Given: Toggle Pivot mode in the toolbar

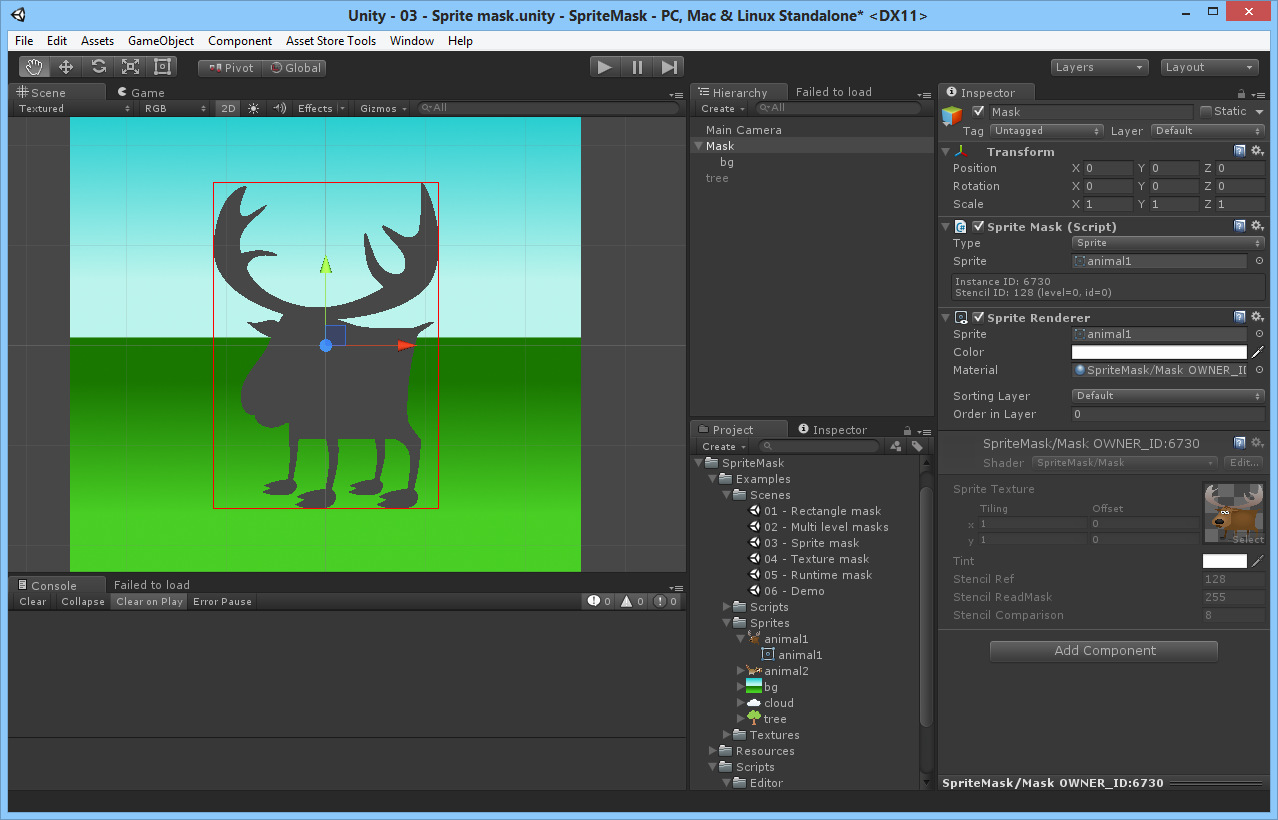Looking at the screenshot, I should pyautogui.click(x=229, y=67).
